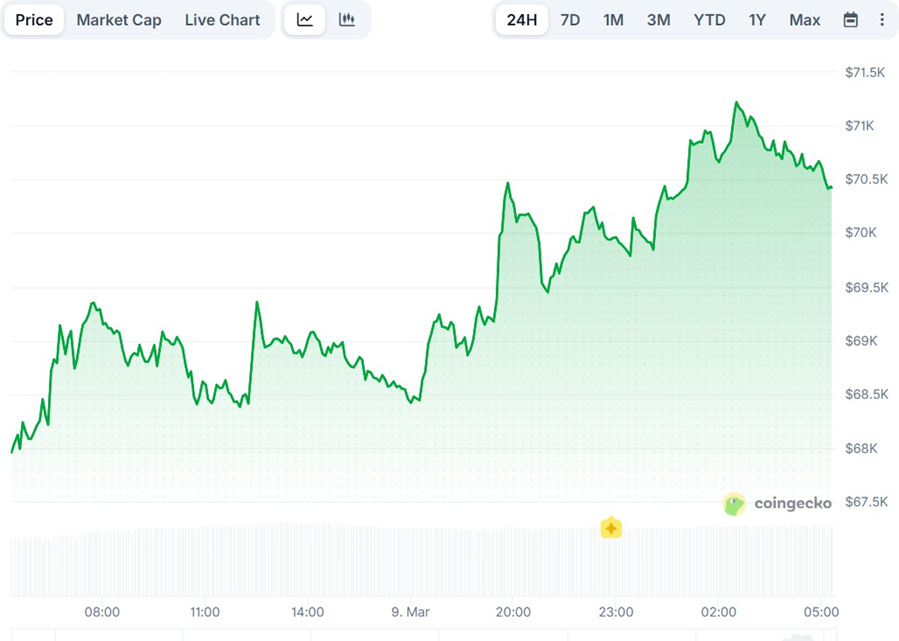Set chart range to 7D
The width and height of the screenshot is (899, 641).
570,20
